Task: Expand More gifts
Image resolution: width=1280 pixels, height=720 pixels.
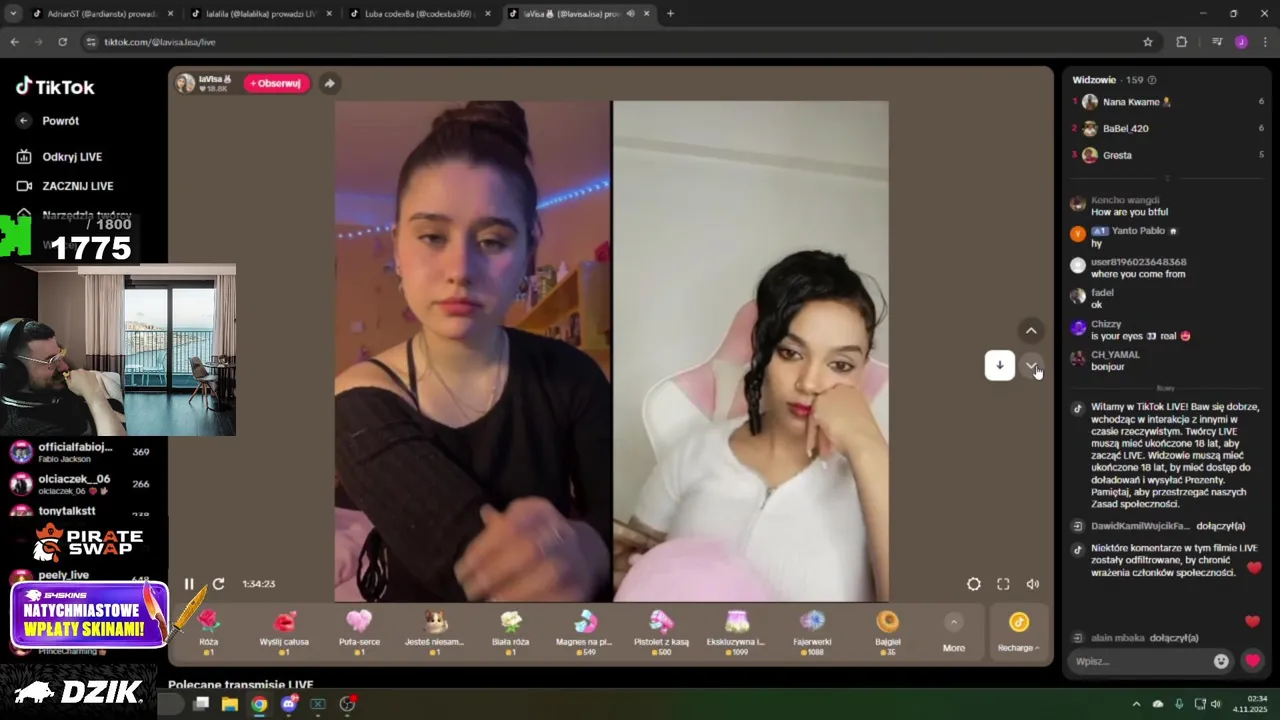Action: pos(954,633)
